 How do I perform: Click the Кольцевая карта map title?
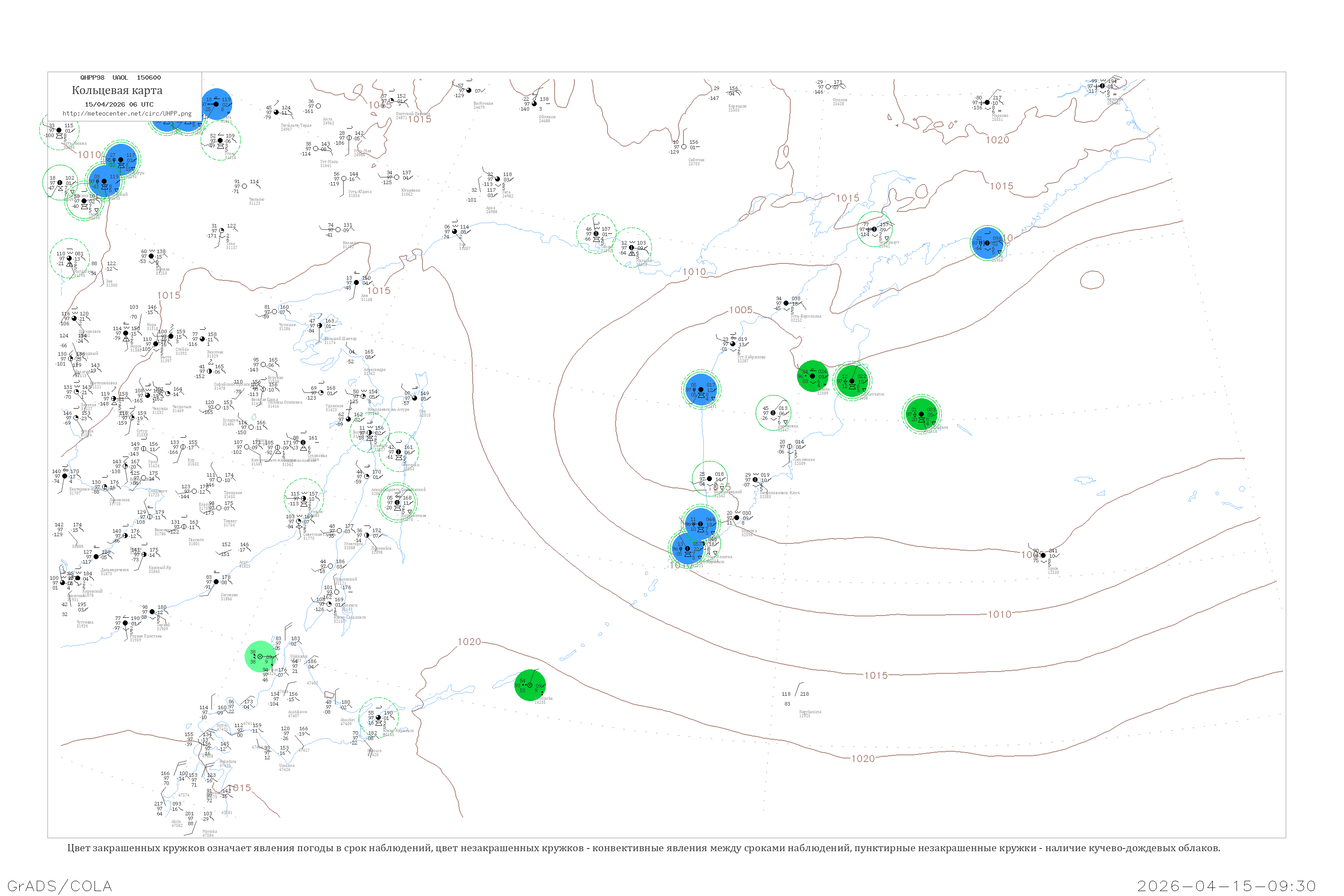coord(117,90)
